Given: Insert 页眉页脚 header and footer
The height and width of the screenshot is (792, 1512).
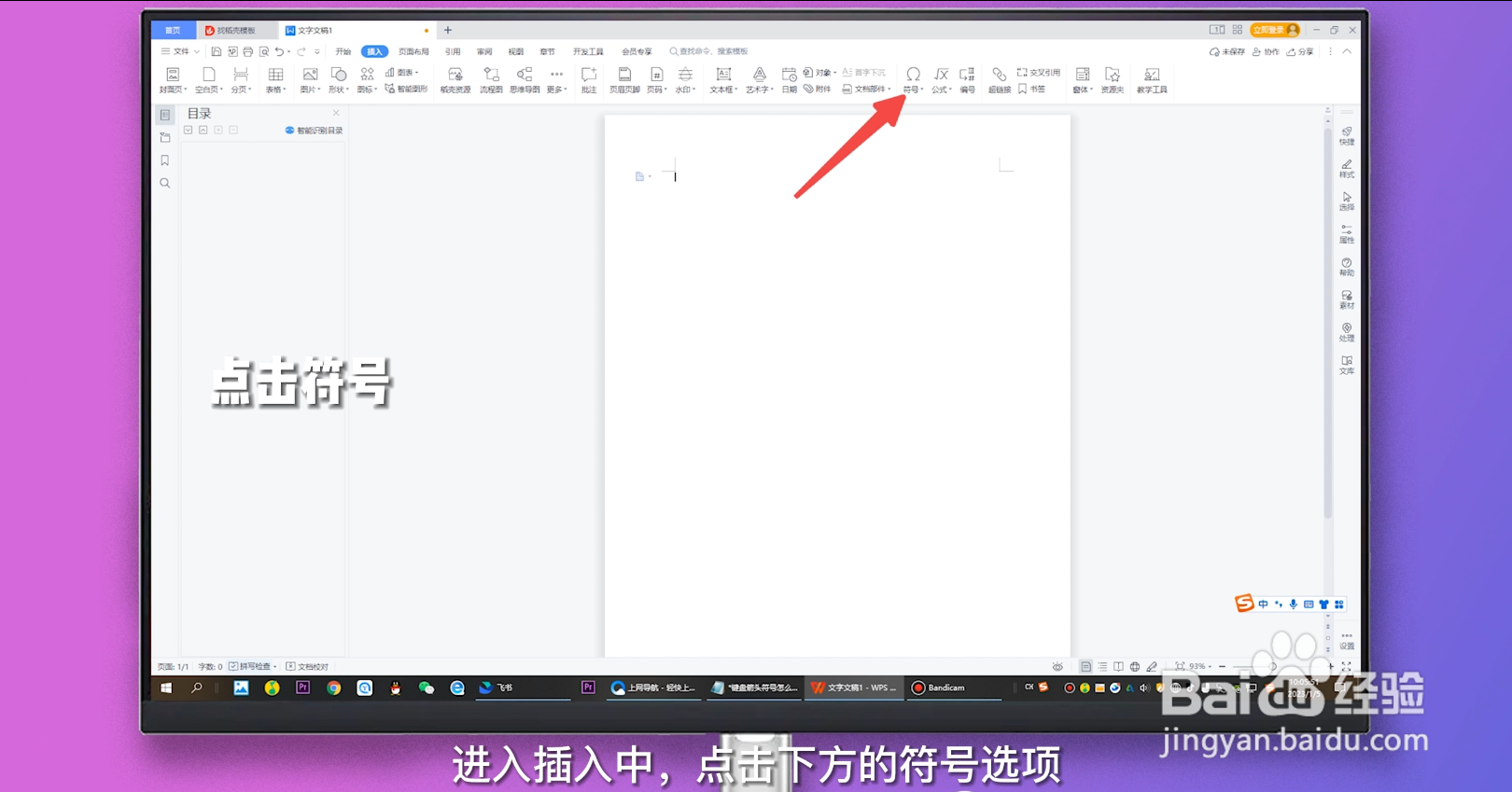Looking at the screenshot, I should point(624,79).
